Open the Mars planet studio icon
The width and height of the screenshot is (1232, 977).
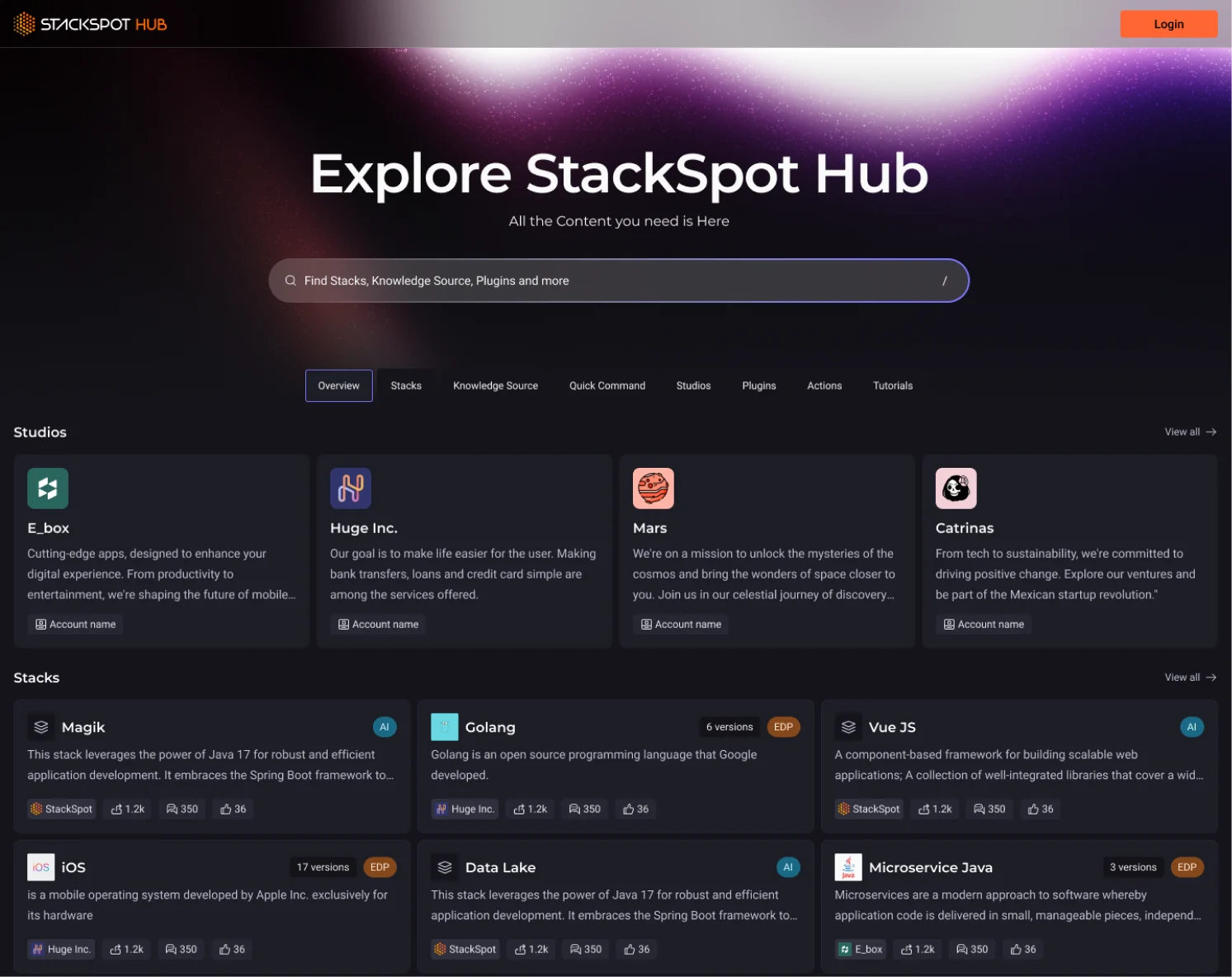pyautogui.click(x=654, y=489)
